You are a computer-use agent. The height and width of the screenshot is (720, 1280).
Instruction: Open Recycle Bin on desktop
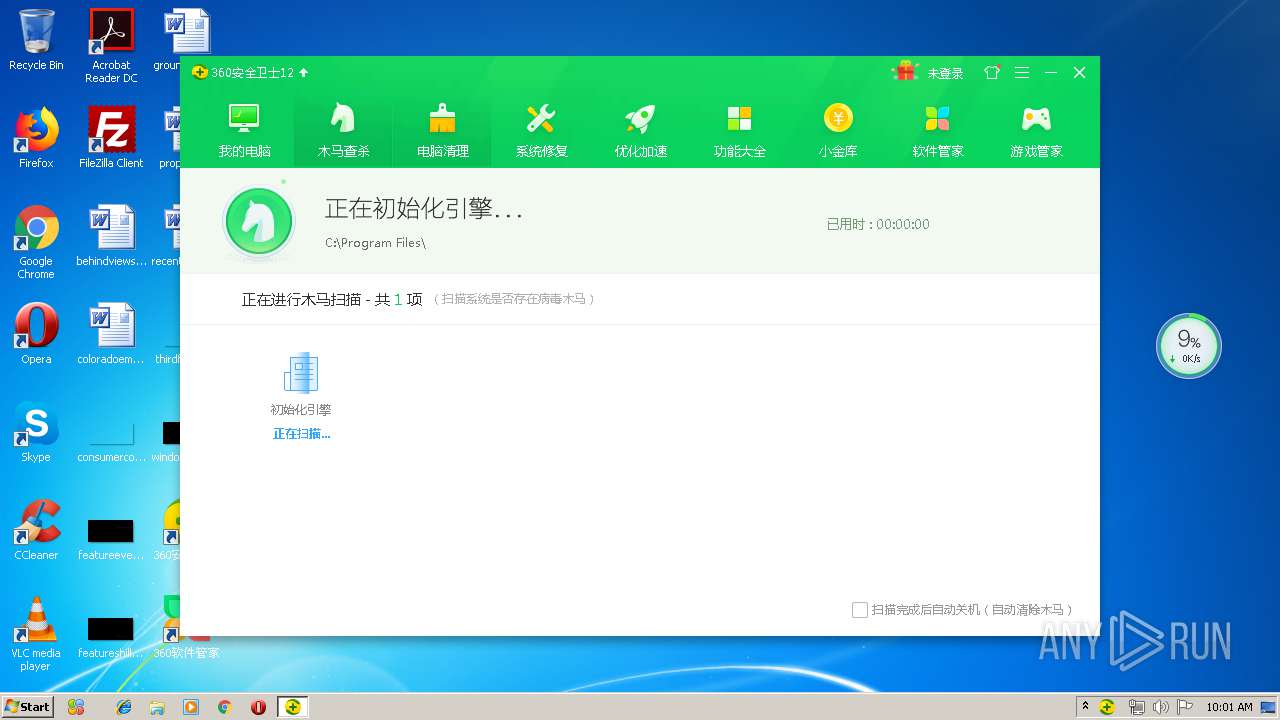[36, 40]
